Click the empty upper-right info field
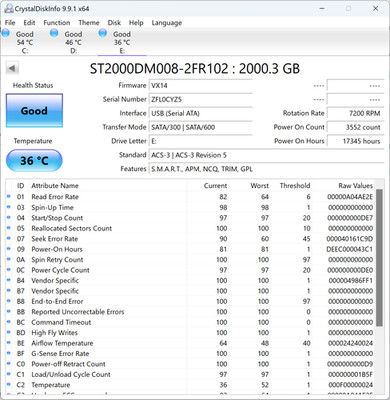This screenshot has width=390, height=400. (x=355, y=85)
